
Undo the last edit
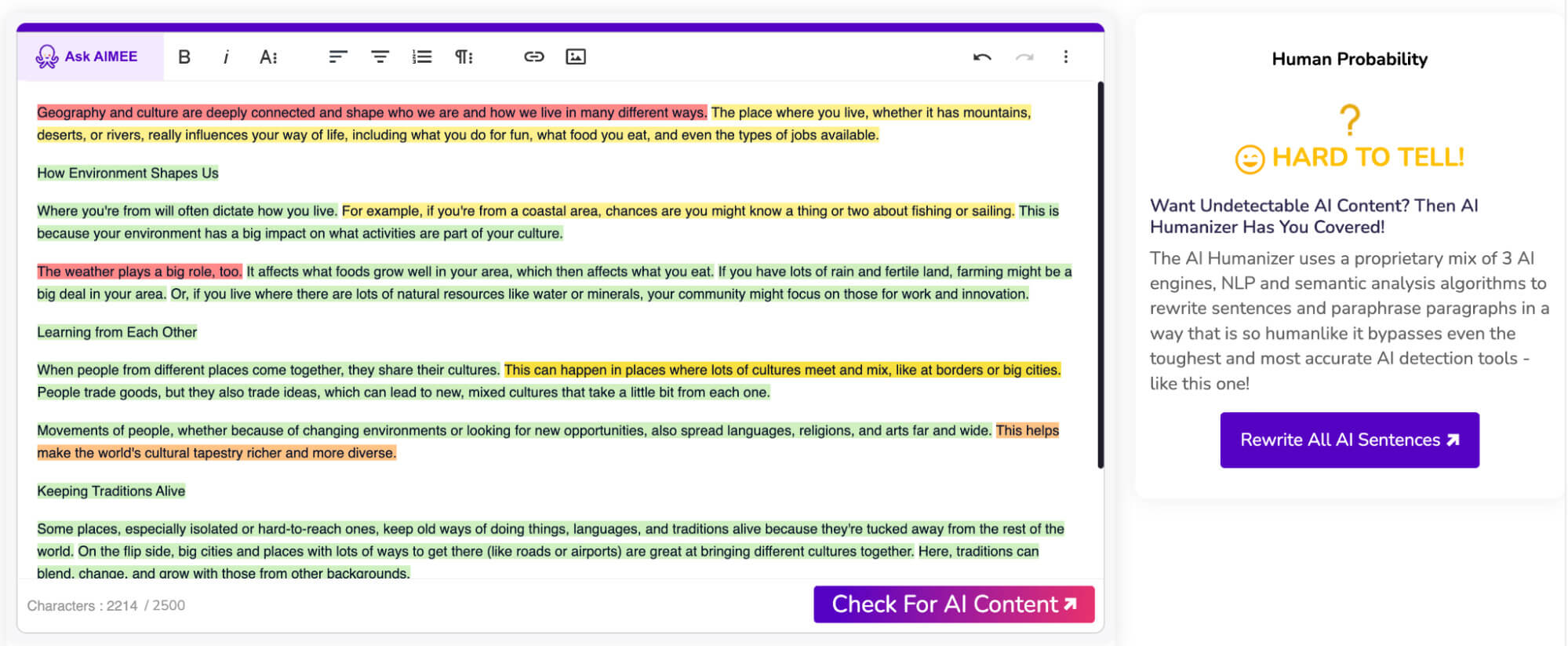982,57
